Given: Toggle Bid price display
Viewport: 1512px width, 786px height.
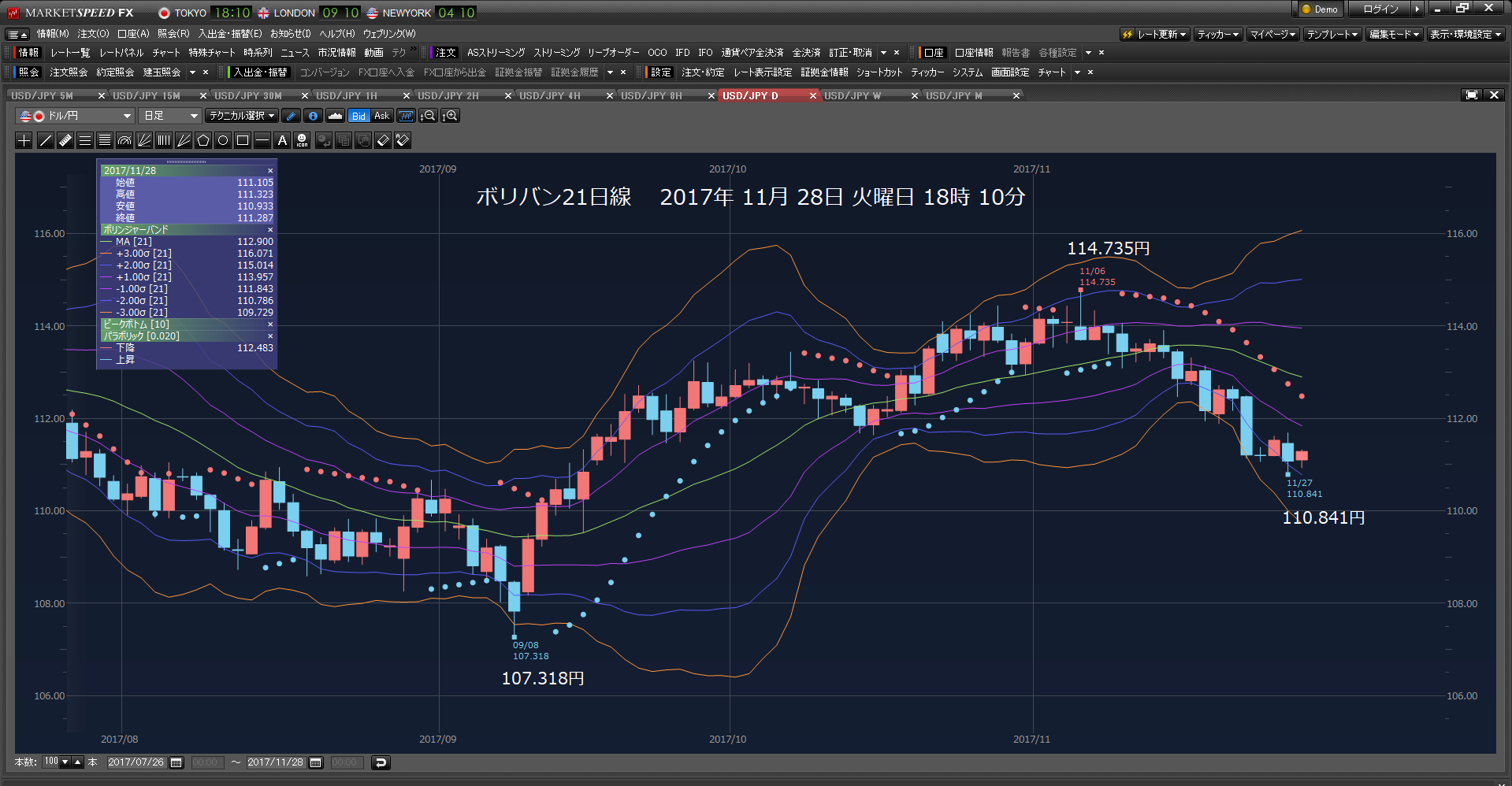Looking at the screenshot, I should pos(358,116).
